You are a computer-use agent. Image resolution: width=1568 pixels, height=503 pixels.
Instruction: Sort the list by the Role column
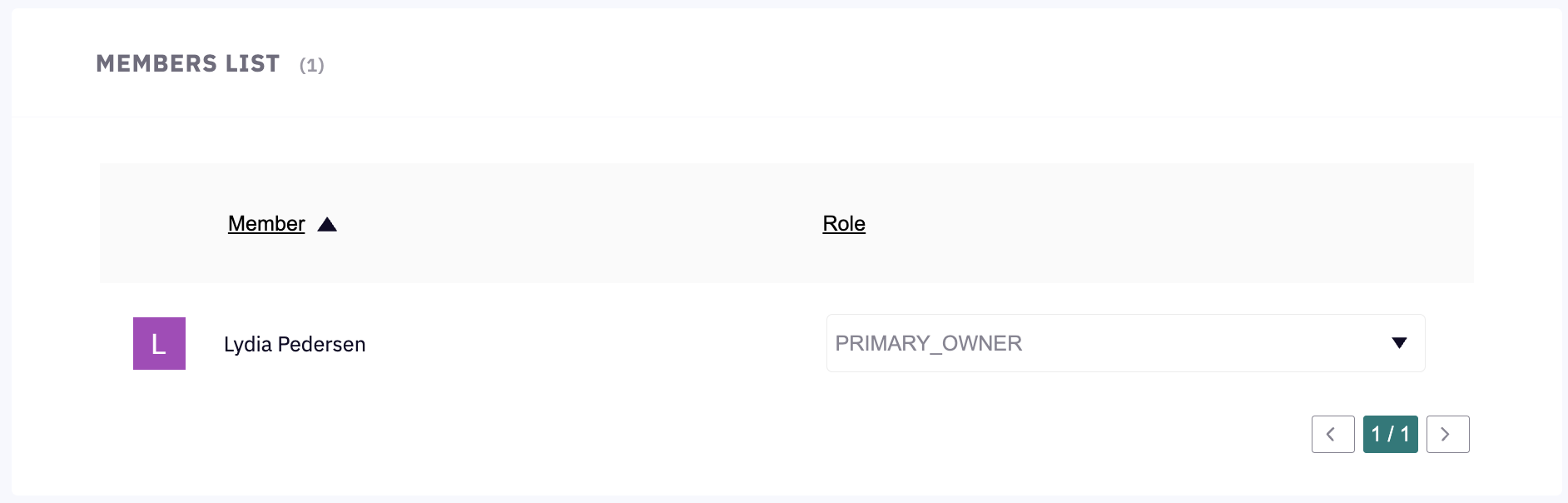(844, 223)
